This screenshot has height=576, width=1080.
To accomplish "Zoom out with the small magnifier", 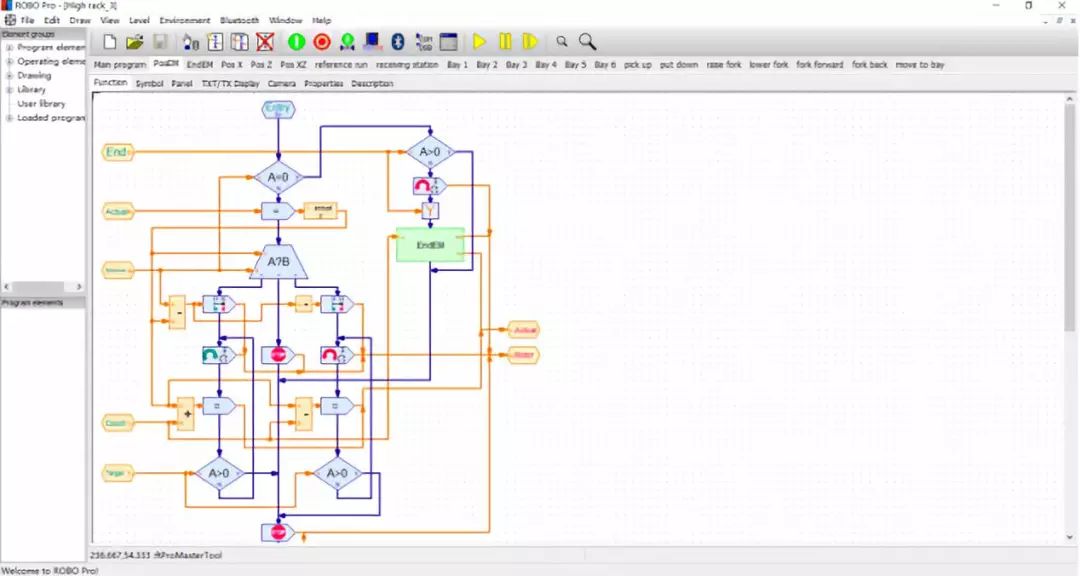I will click(562, 41).
